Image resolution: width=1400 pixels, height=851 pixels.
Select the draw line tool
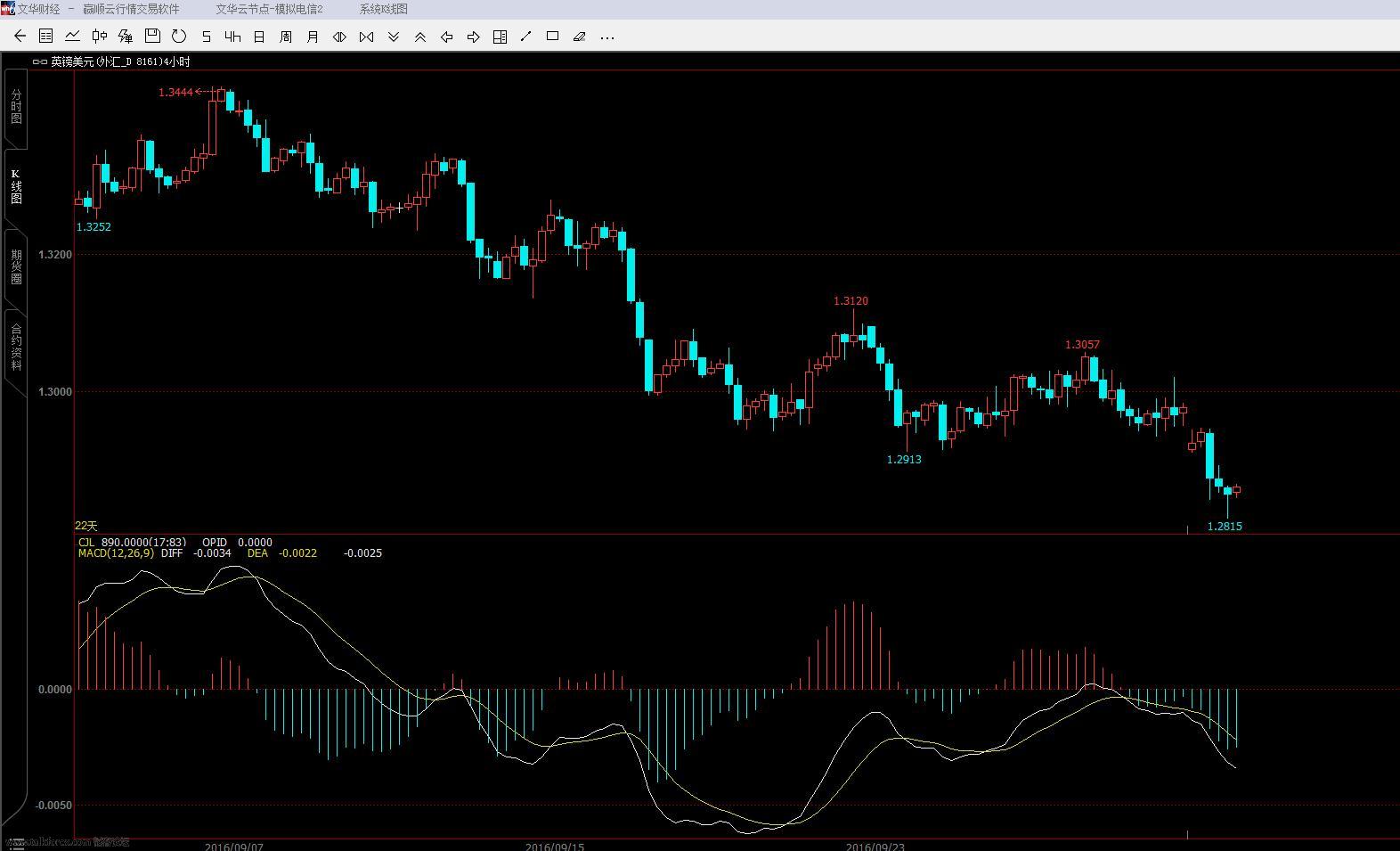click(526, 37)
